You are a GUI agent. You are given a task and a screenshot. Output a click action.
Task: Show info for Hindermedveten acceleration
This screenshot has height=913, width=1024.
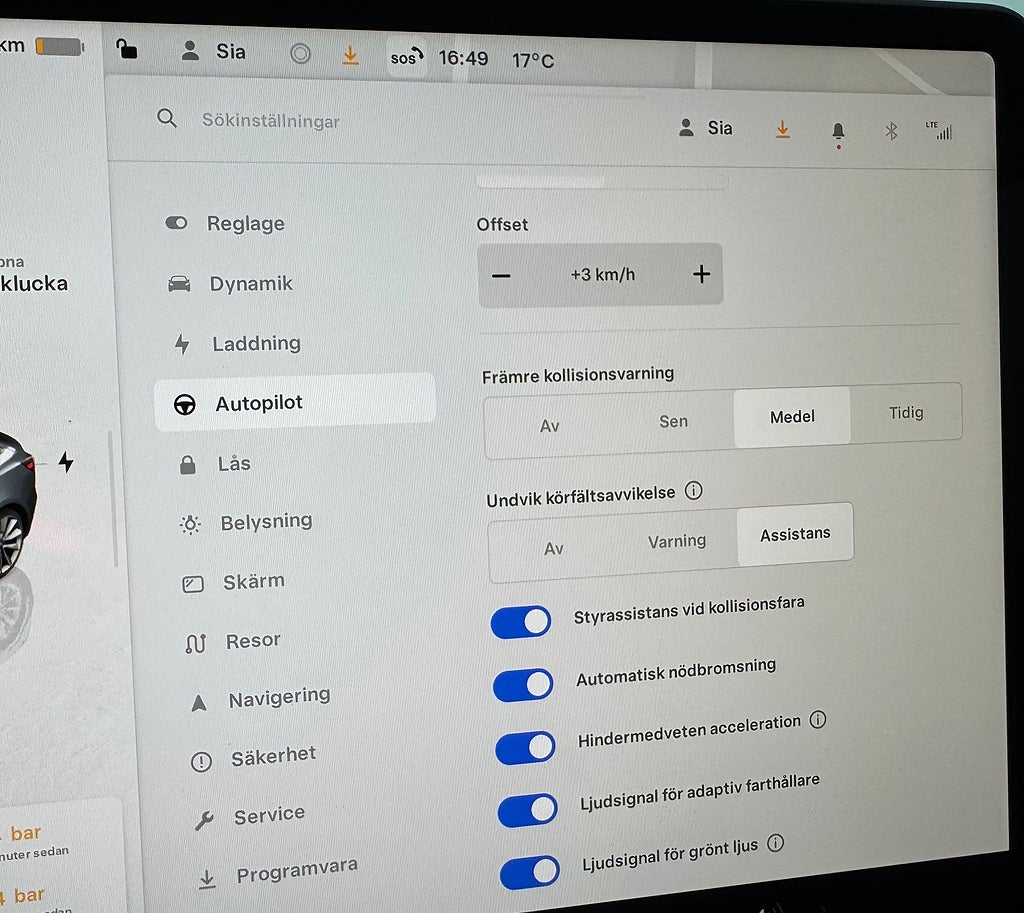point(818,720)
